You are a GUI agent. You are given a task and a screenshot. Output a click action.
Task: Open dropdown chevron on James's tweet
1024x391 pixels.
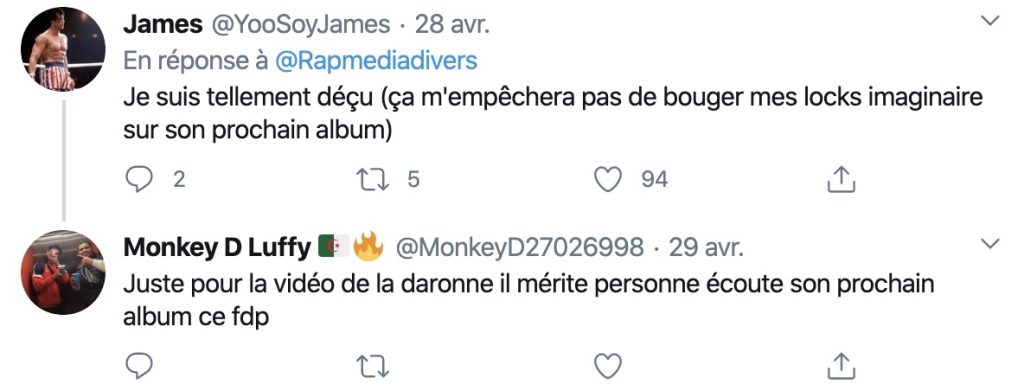991,21
